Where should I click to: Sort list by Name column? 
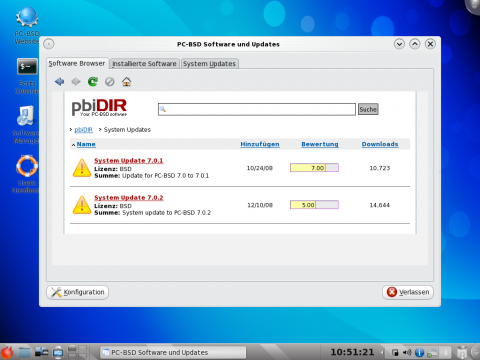pyautogui.click(x=86, y=144)
